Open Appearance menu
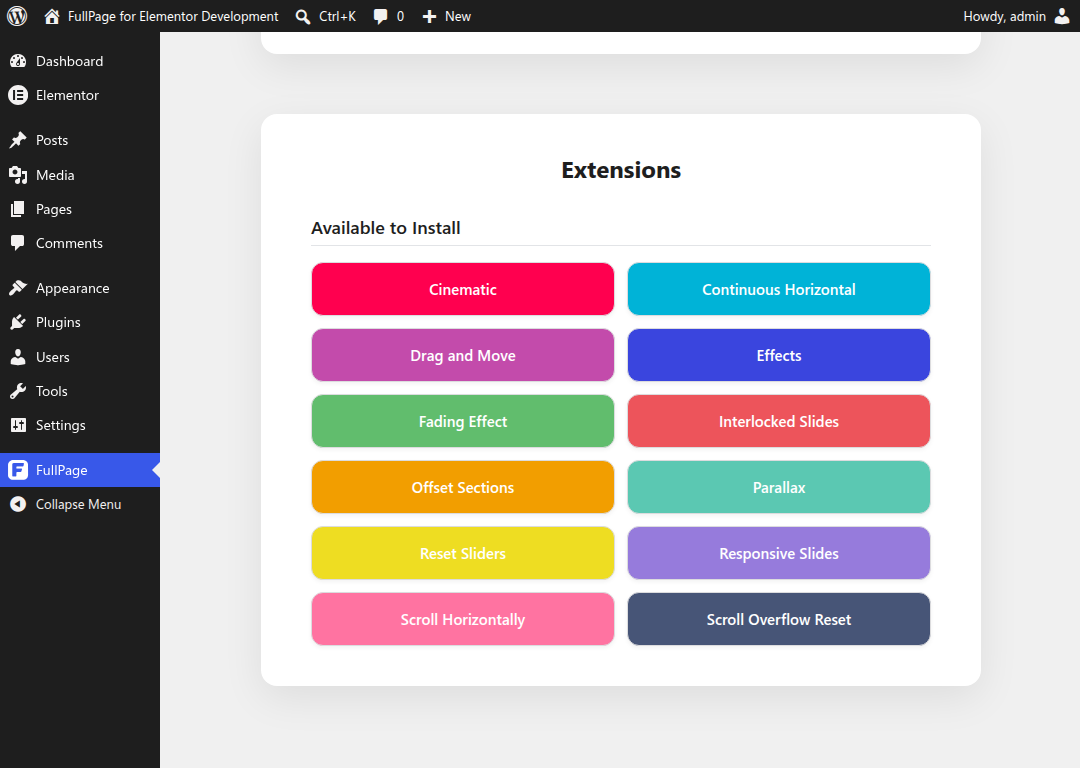 (80, 288)
